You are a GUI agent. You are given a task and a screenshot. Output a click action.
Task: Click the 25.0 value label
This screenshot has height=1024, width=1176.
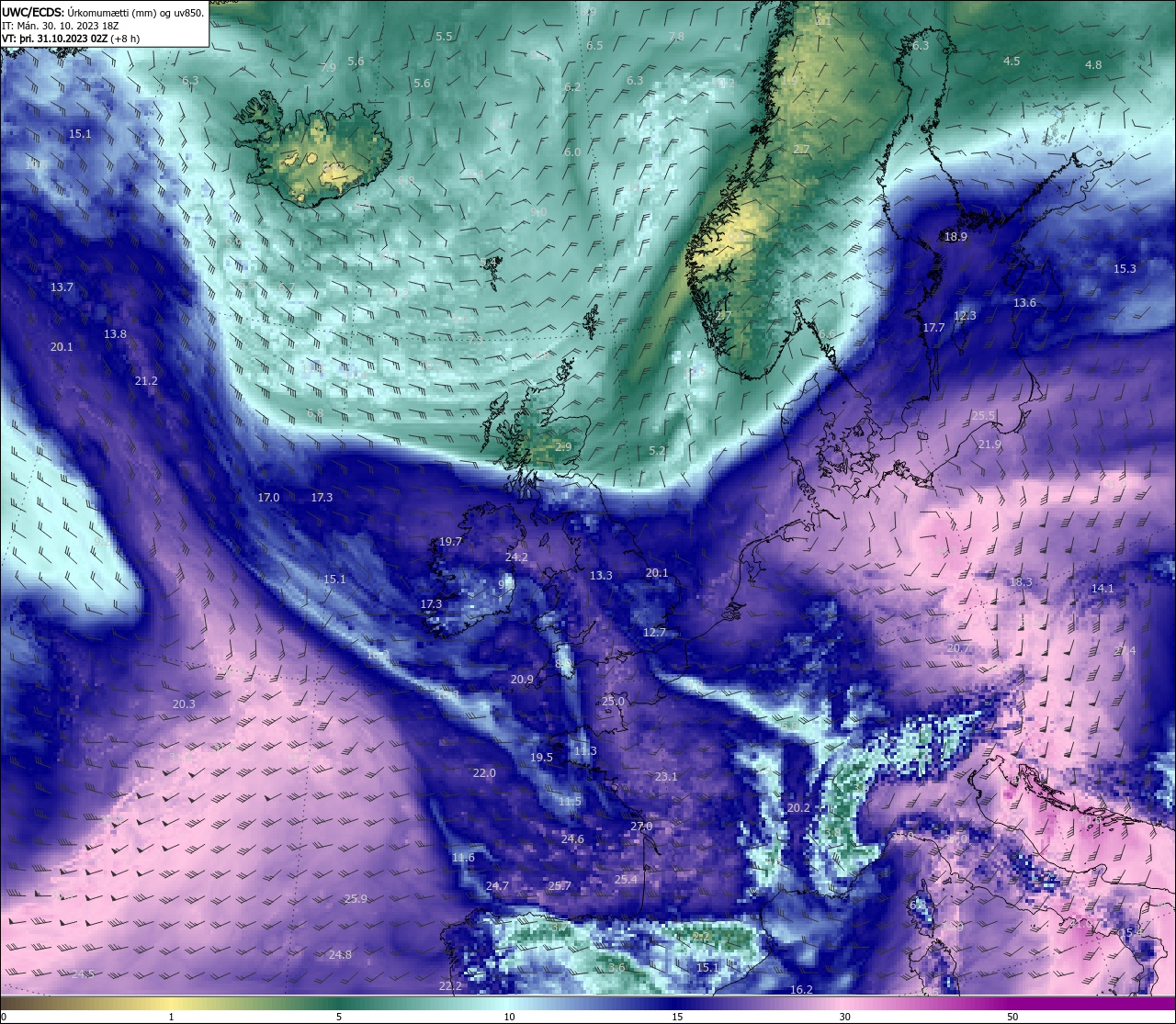point(613,701)
